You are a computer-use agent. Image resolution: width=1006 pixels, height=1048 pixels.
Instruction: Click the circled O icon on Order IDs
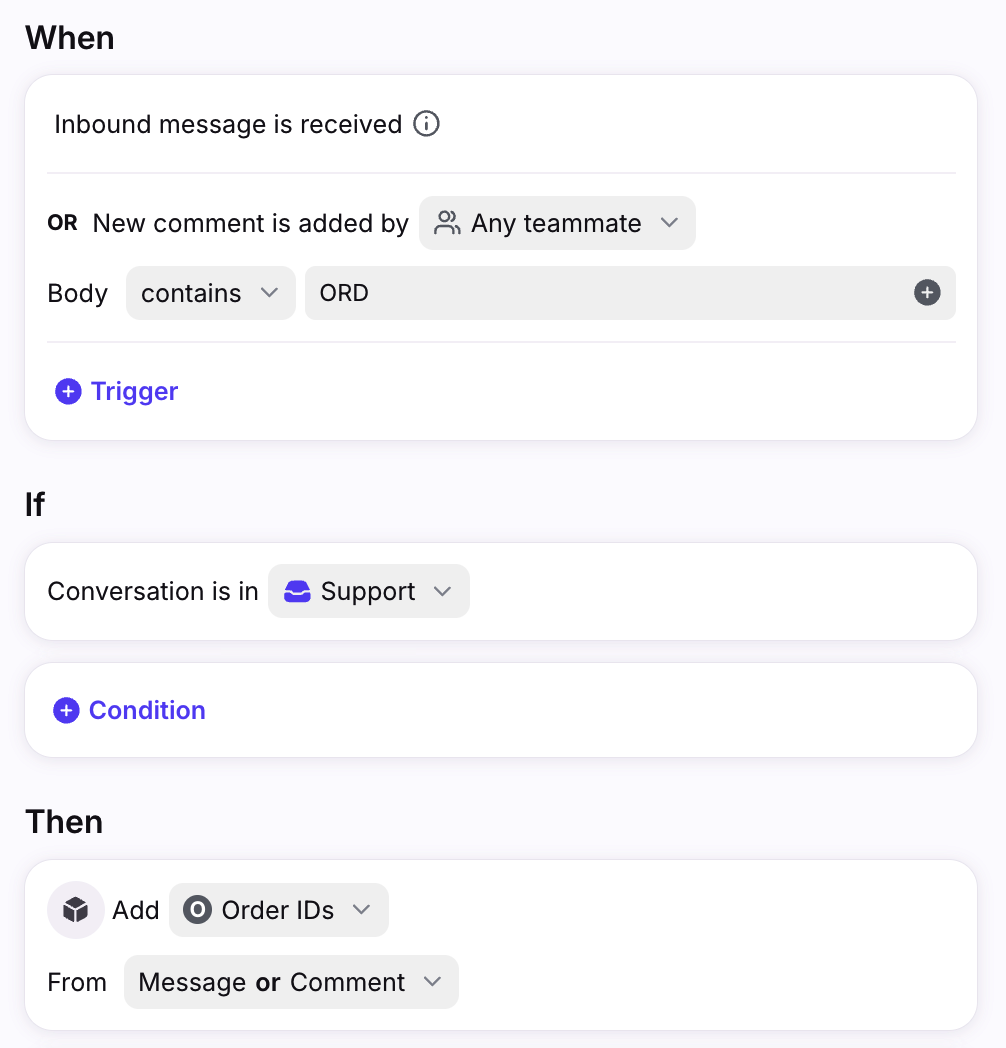point(197,910)
